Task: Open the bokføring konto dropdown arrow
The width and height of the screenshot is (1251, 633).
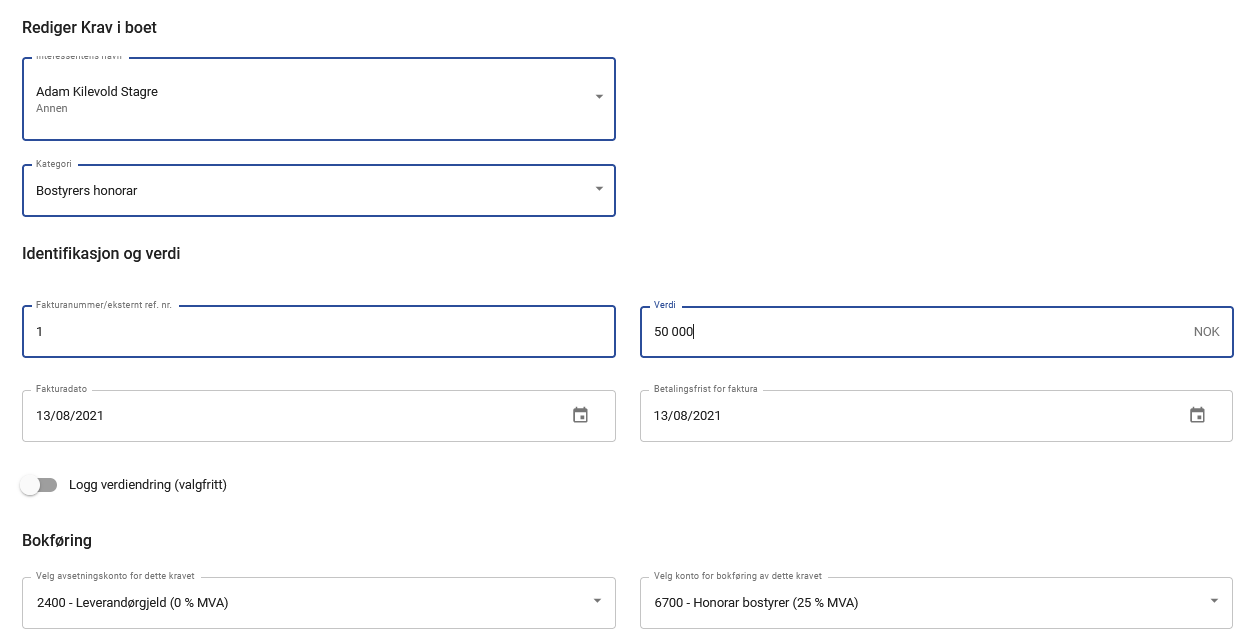Action: (1214, 601)
